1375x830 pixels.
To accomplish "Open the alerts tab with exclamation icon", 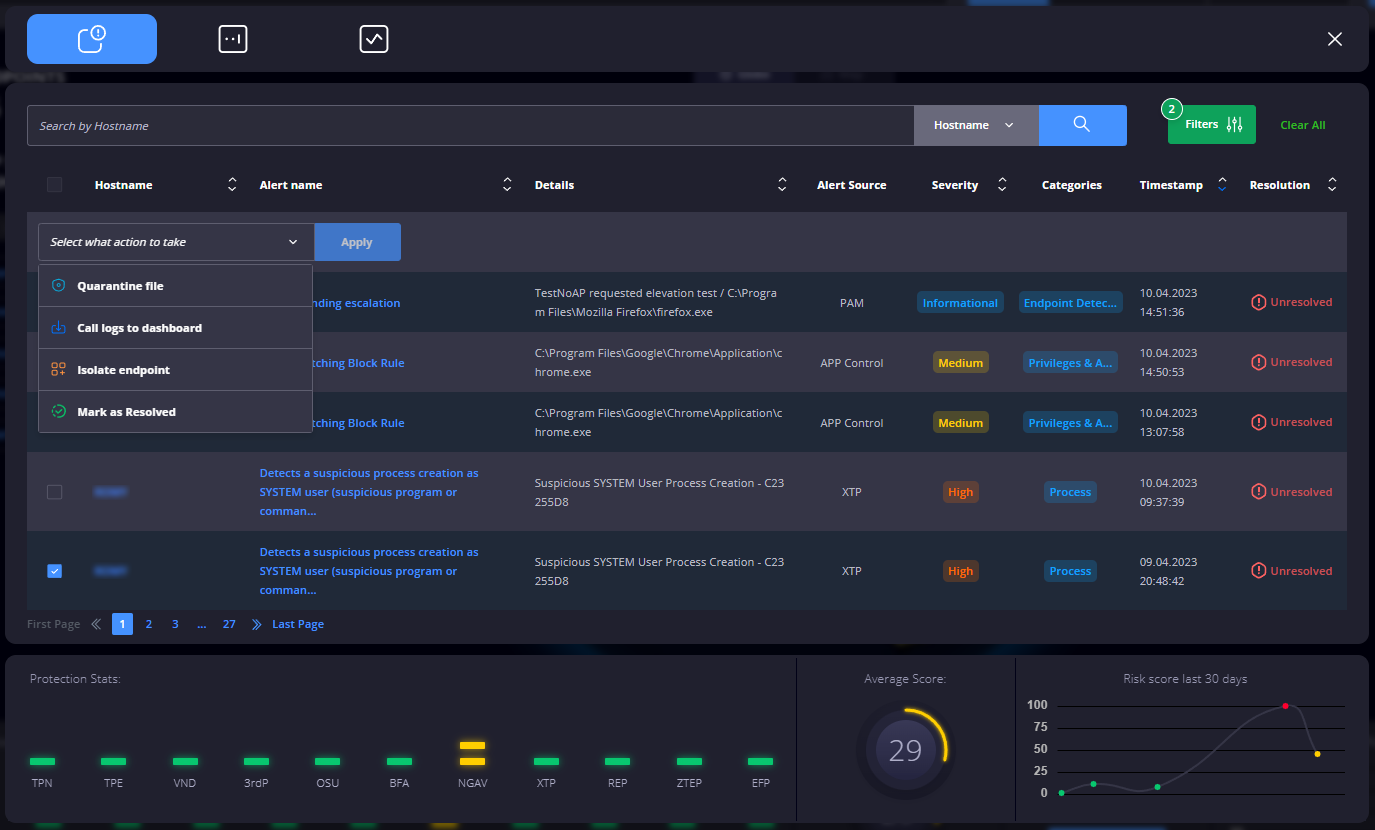I will [x=92, y=39].
